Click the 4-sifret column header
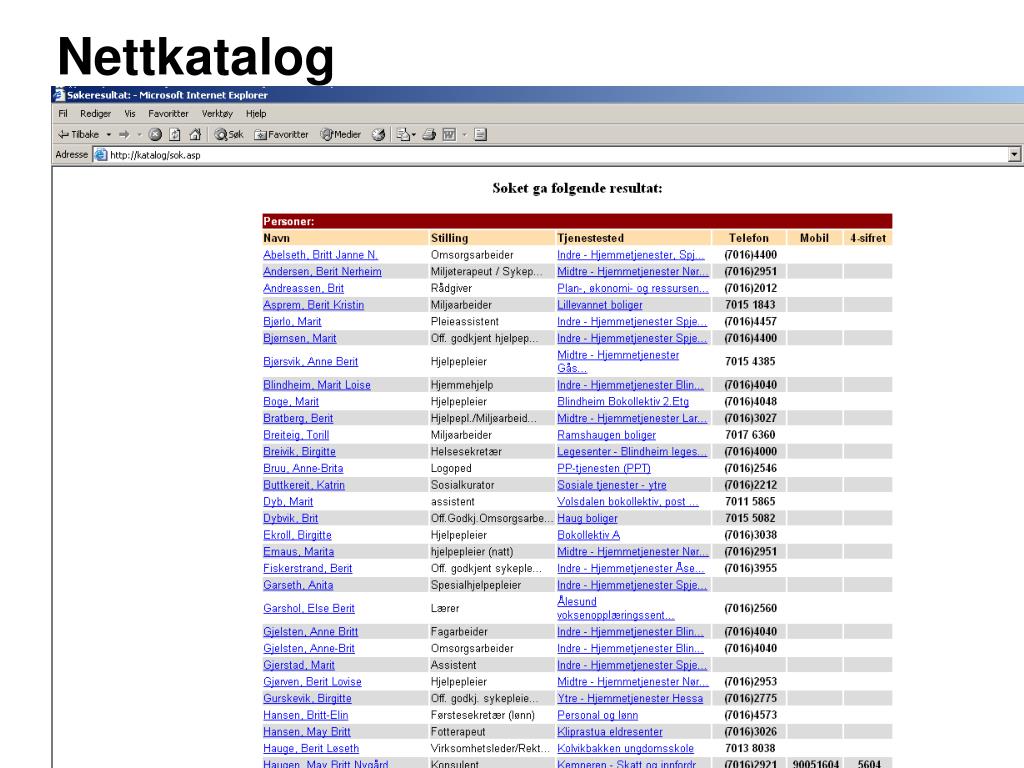This screenshot has width=1024, height=768. coord(867,238)
